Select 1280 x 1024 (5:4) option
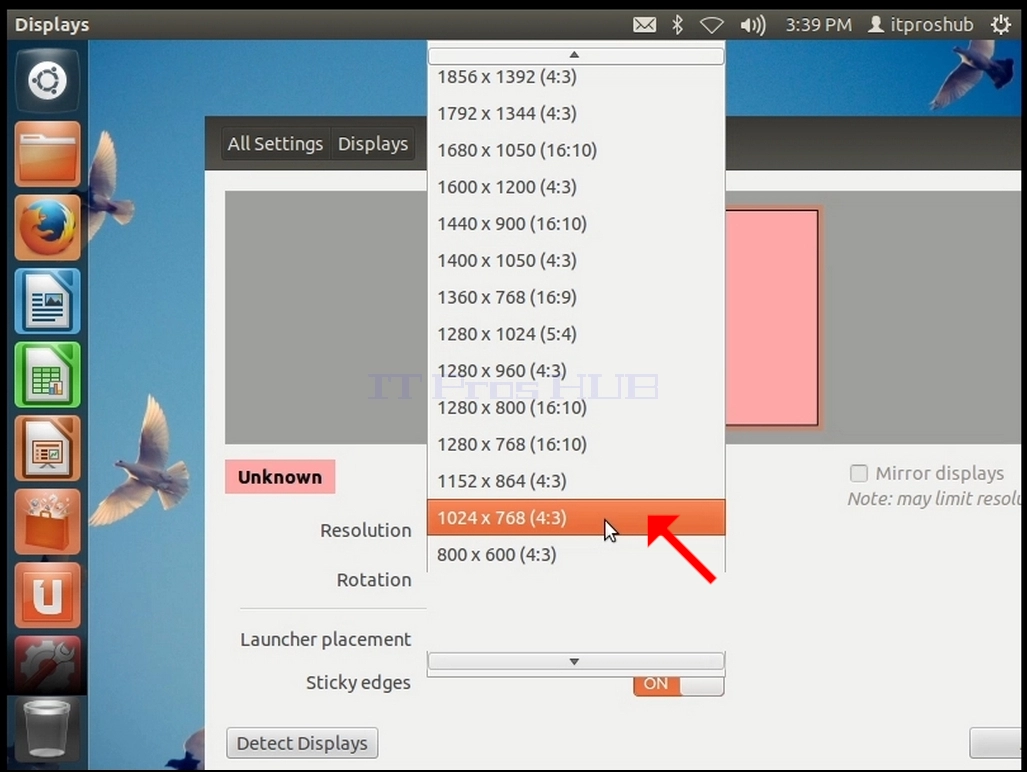The image size is (1027, 772). [x=576, y=334]
